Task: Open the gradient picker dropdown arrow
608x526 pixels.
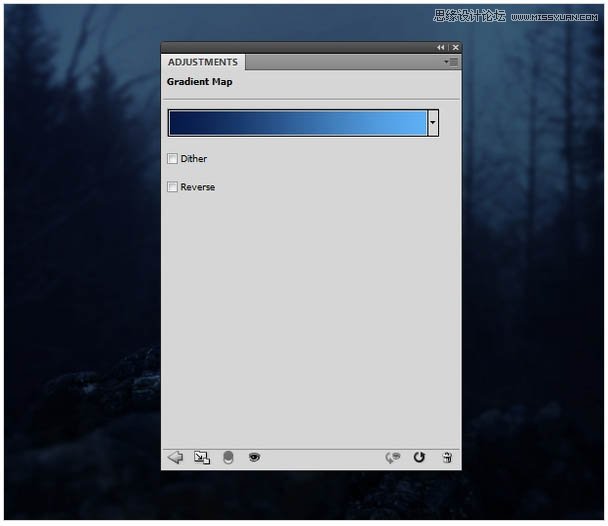Action: (x=433, y=123)
